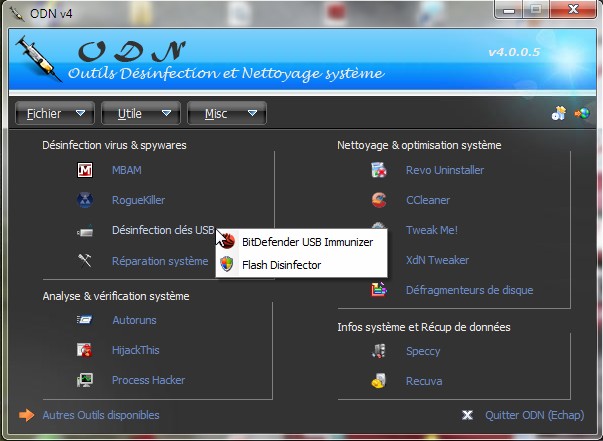The image size is (603, 441).
Task: Open the Utile dropdown menu
Action: pyautogui.click(x=141, y=113)
